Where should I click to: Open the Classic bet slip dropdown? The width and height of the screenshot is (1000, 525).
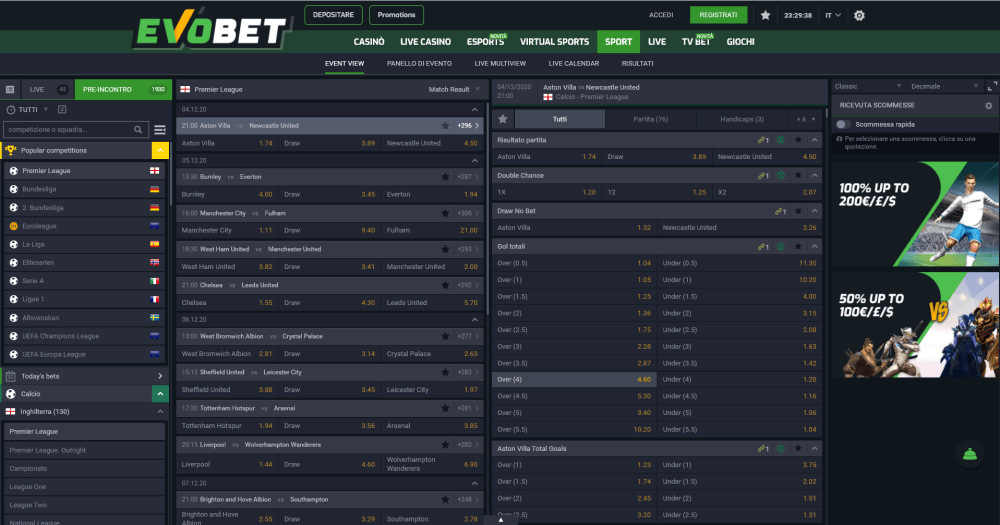coord(867,86)
